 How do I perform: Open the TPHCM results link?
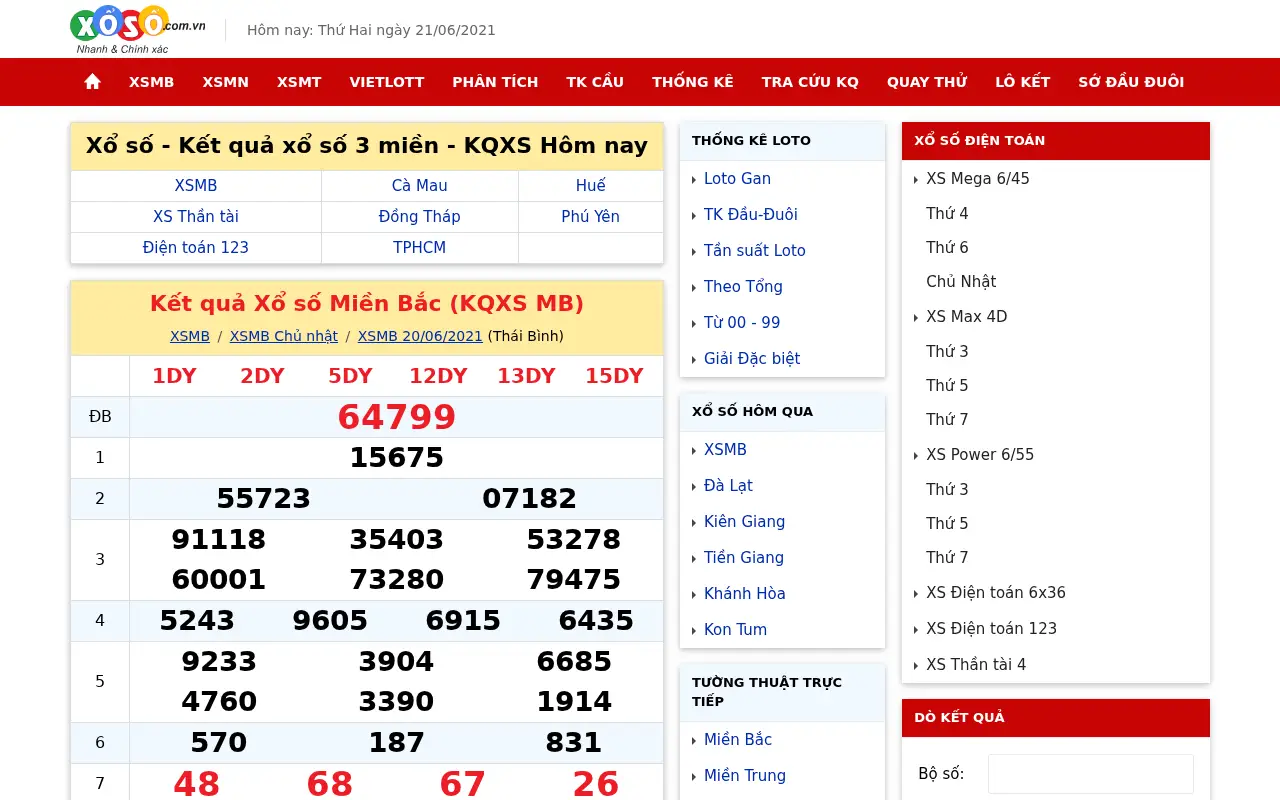coord(420,247)
